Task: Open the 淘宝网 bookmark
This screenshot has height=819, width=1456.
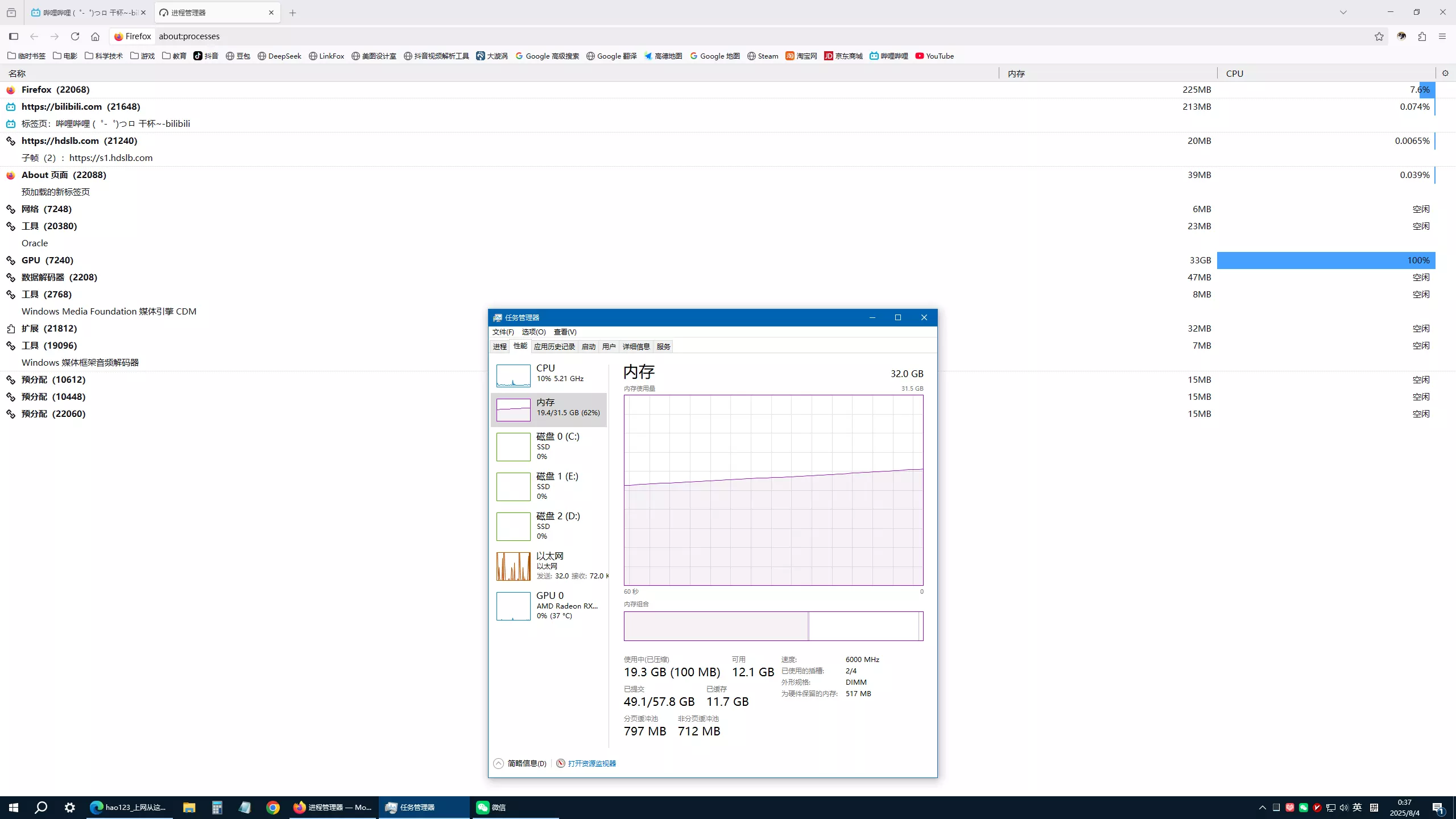Action: click(x=800, y=56)
